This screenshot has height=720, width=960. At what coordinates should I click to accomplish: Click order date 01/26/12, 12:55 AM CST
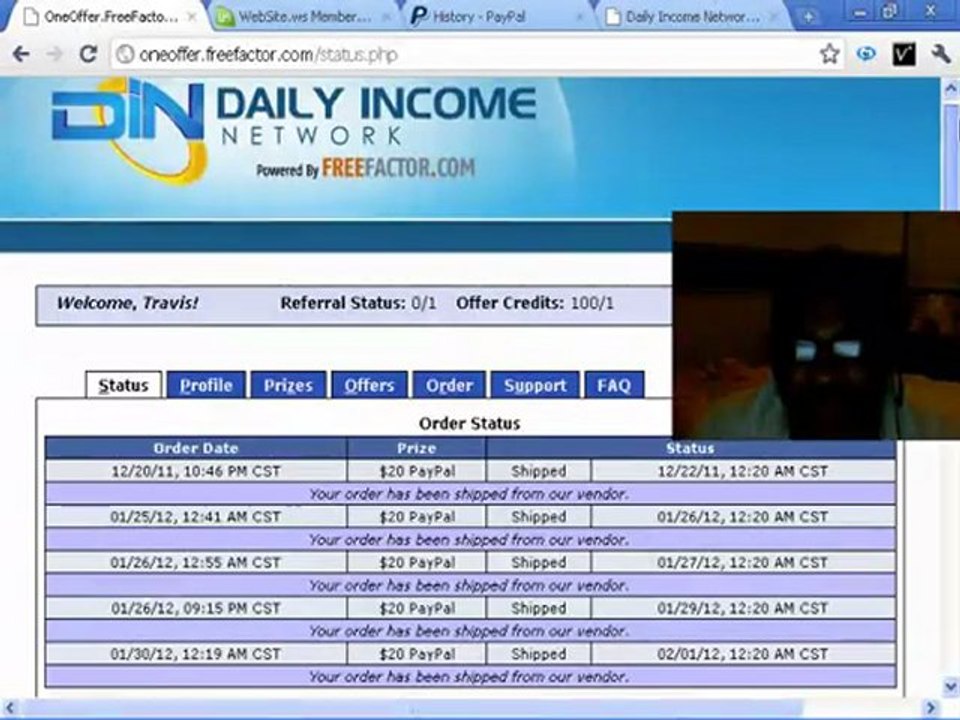point(196,562)
